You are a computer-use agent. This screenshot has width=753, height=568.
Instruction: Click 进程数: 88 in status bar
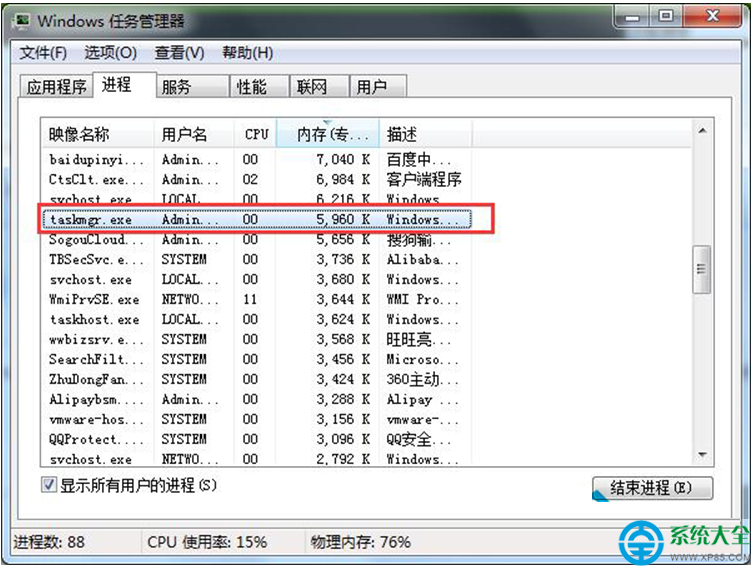click(49, 542)
